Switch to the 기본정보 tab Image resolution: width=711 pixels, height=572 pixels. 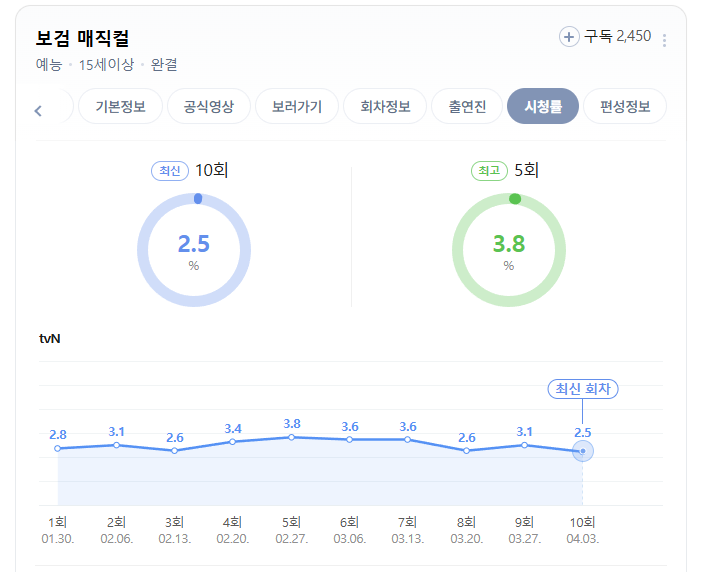point(120,107)
